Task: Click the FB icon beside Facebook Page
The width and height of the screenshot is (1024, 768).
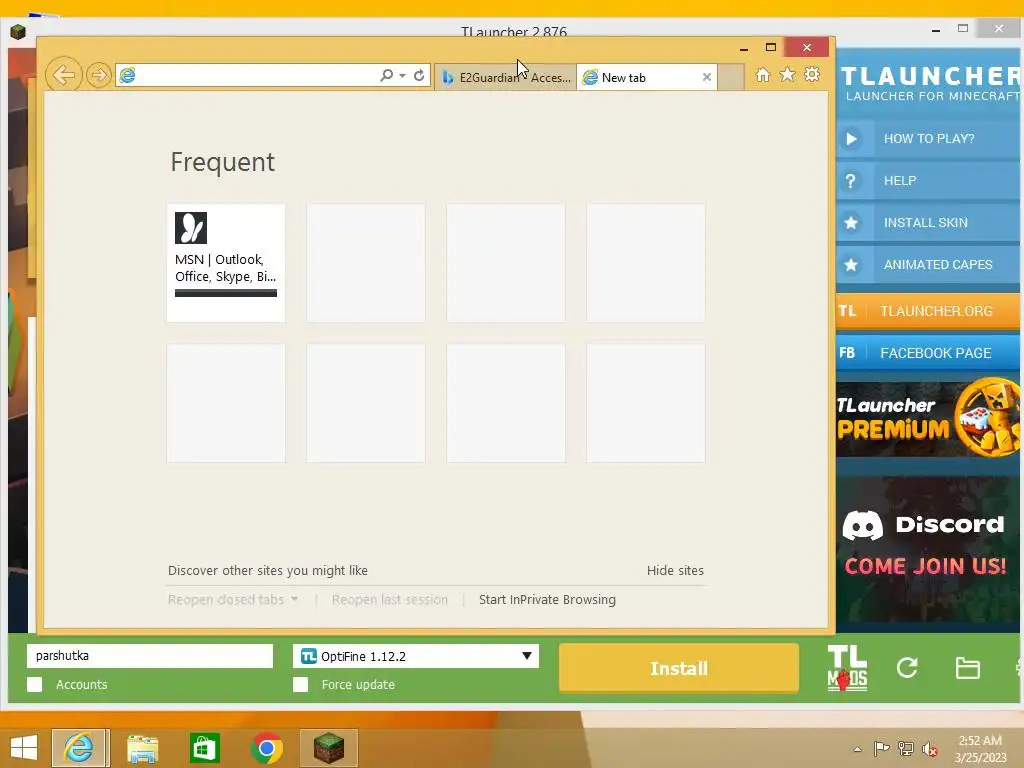Action: pyautogui.click(x=848, y=353)
